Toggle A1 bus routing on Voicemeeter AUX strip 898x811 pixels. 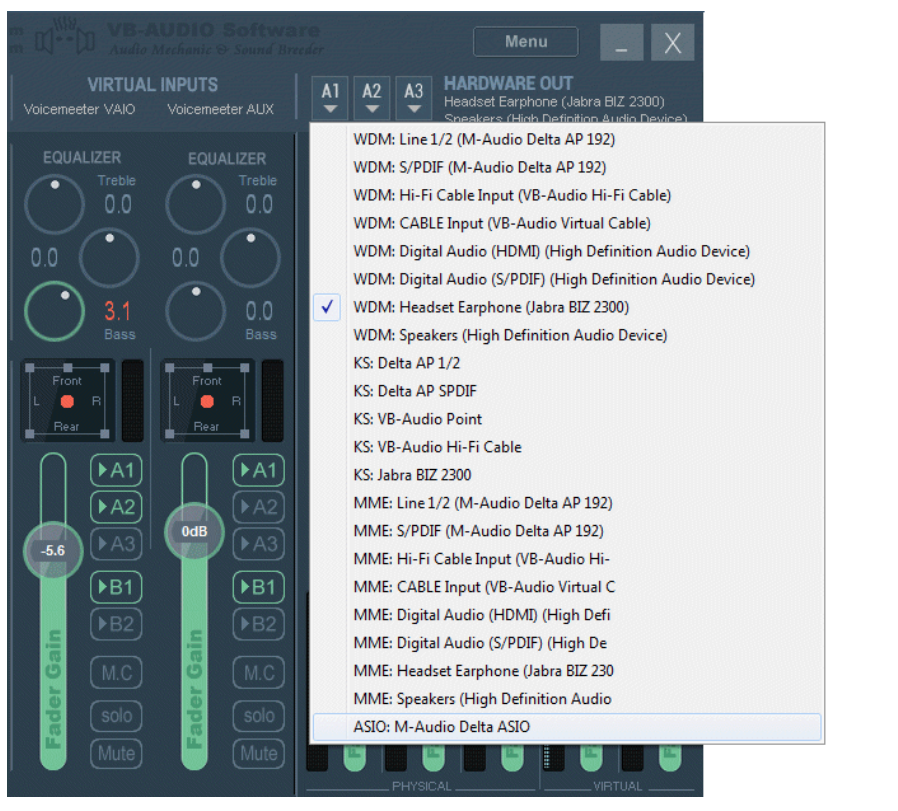click(x=259, y=470)
